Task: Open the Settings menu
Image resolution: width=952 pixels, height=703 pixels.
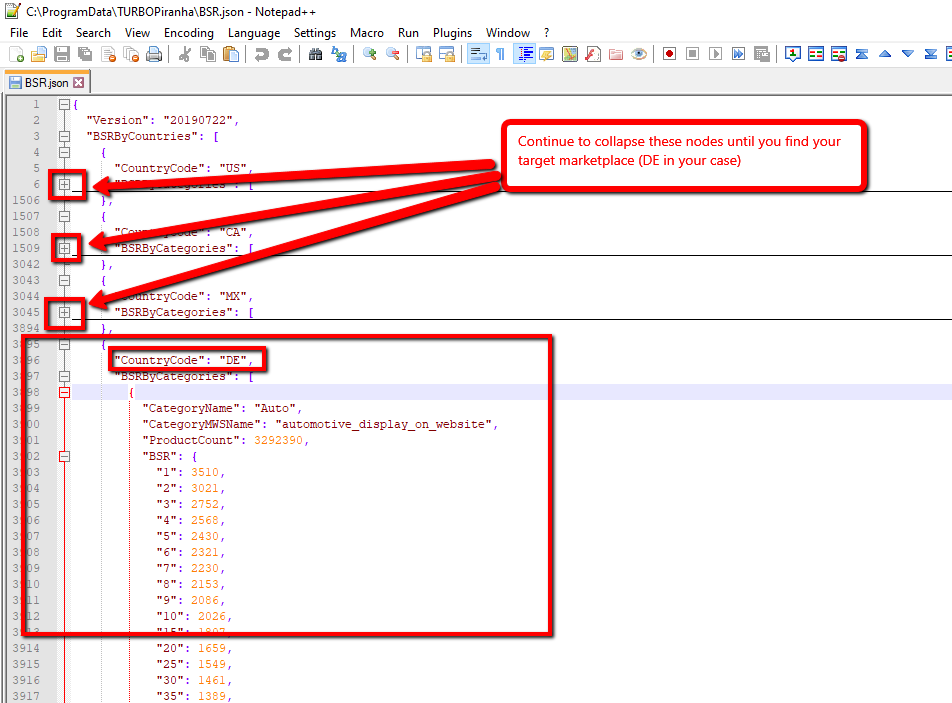Action: tap(314, 33)
